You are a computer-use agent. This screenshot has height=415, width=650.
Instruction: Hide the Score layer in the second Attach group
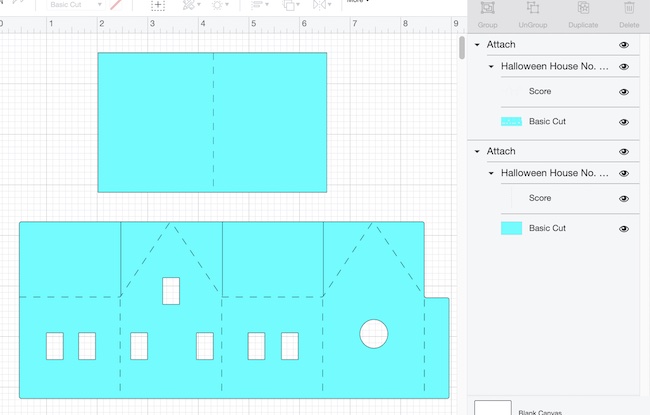click(x=623, y=199)
